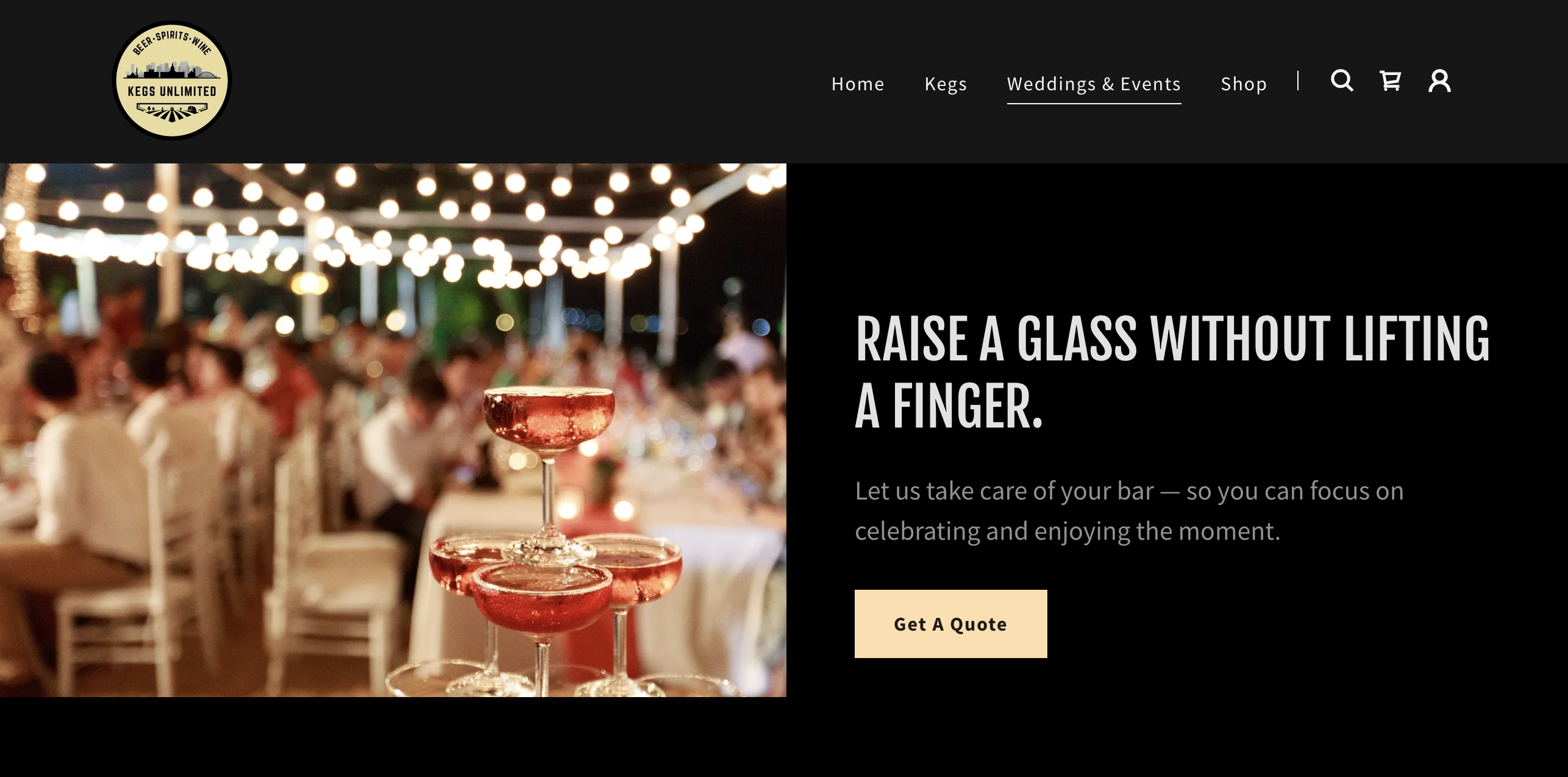The width and height of the screenshot is (1568, 777).
Task: Click the city skyline in the logo
Action: tap(173, 69)
